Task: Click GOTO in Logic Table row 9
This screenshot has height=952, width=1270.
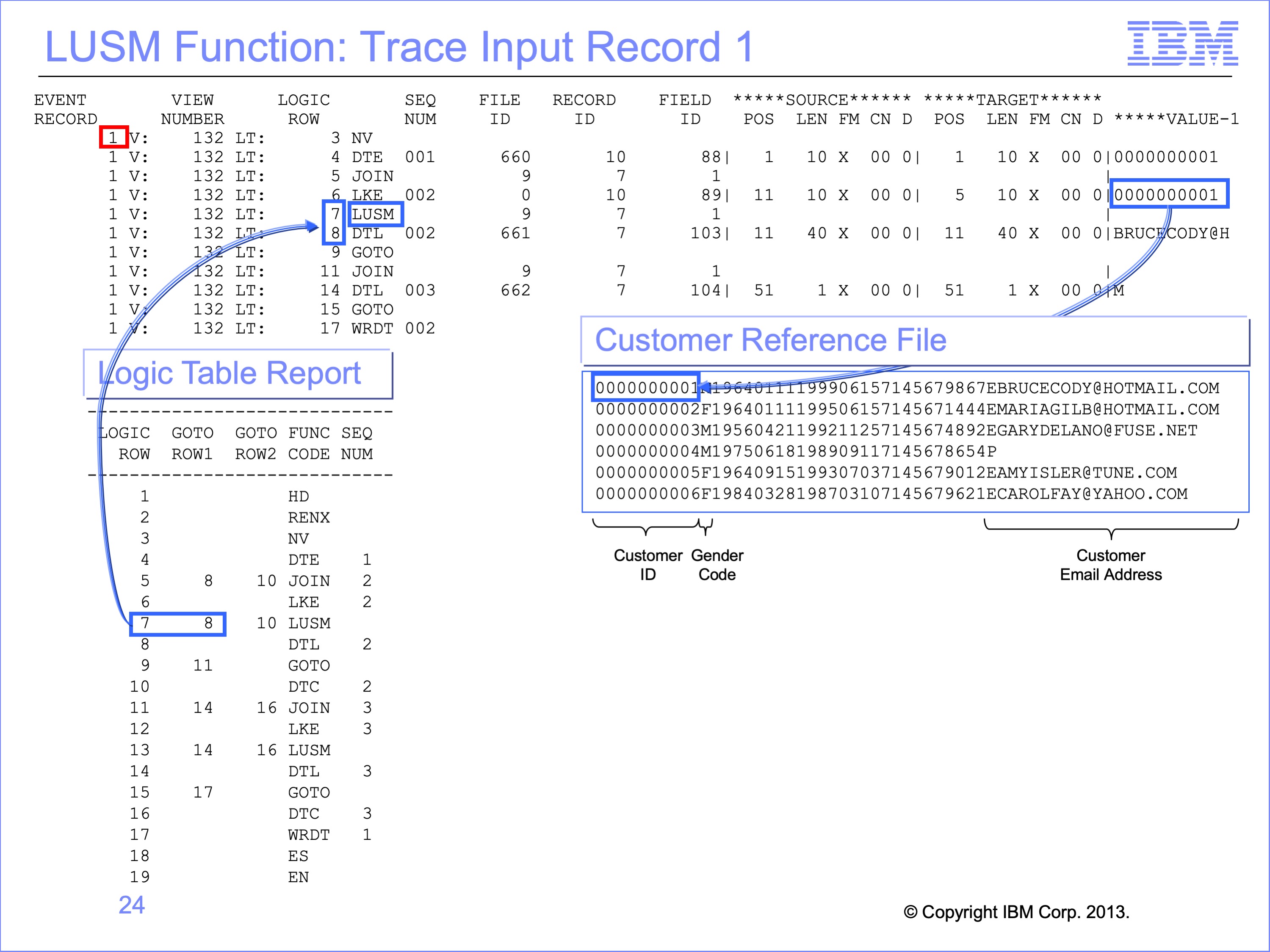Action: 309,666
